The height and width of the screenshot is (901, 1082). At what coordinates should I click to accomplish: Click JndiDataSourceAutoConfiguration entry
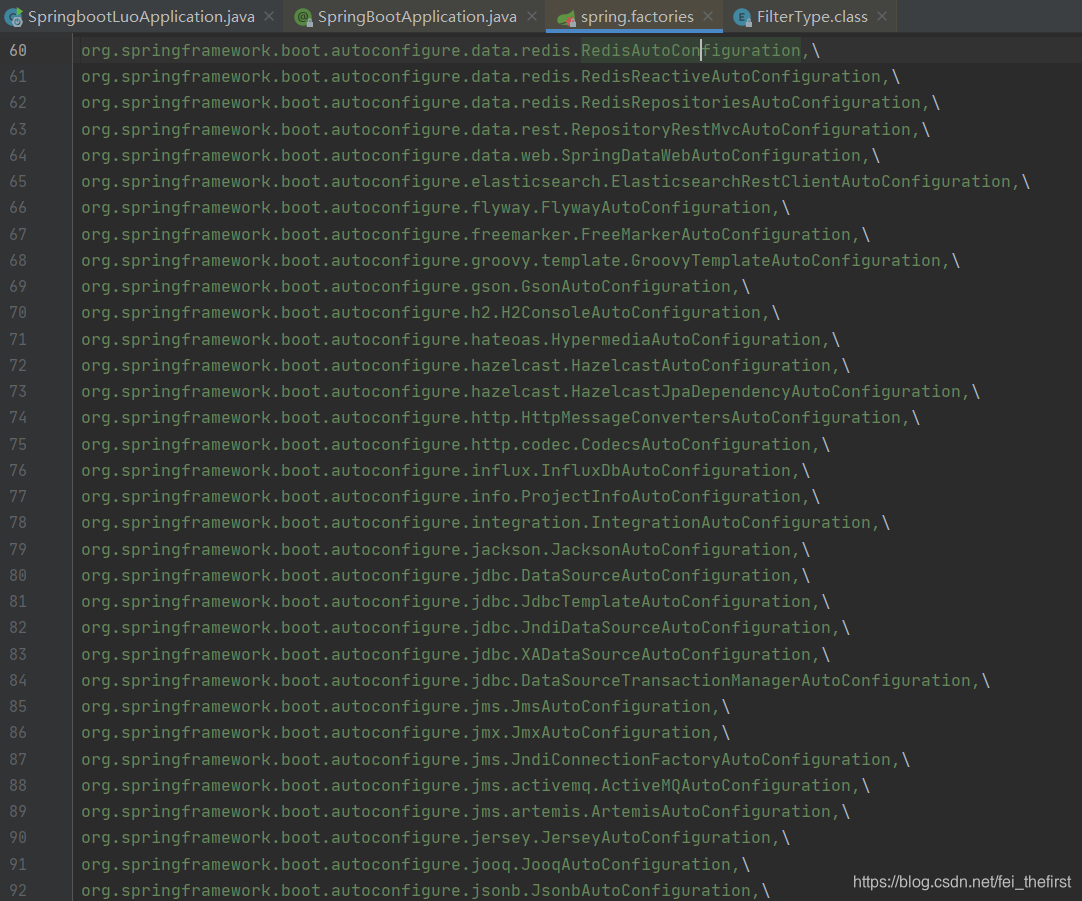point(676,628)
